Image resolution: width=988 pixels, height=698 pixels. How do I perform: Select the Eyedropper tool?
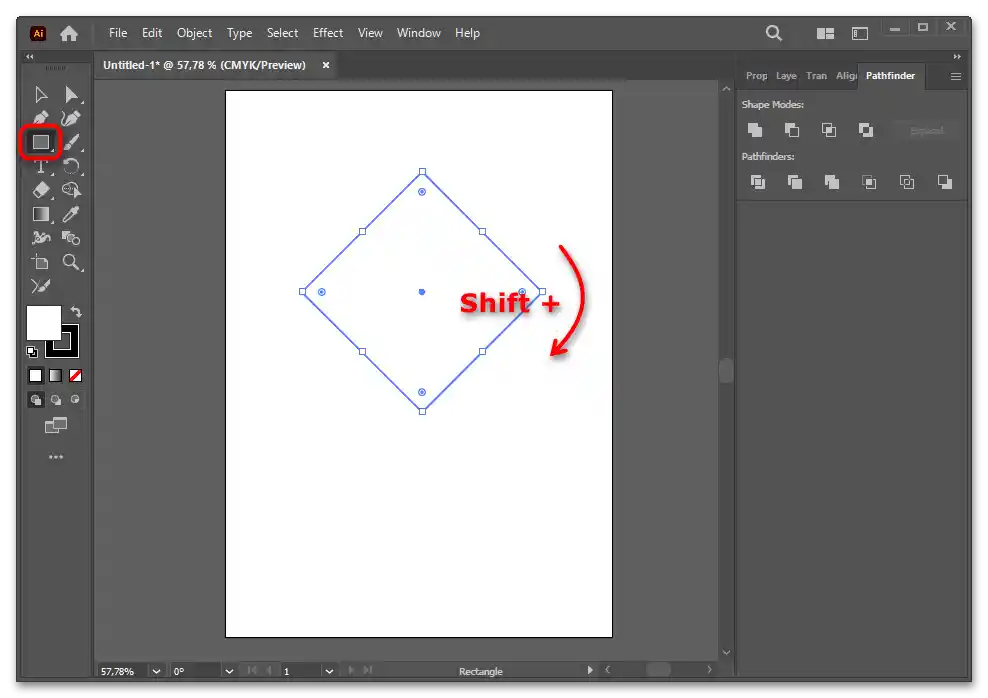pyautogui.click(x=71, y=214)
